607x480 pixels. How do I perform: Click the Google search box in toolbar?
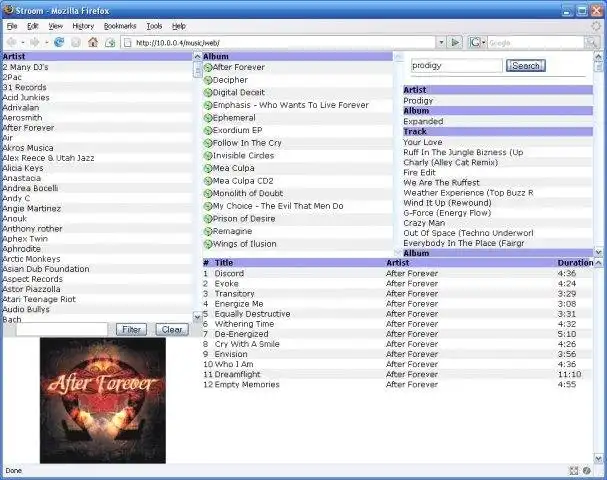coord(536,43)
